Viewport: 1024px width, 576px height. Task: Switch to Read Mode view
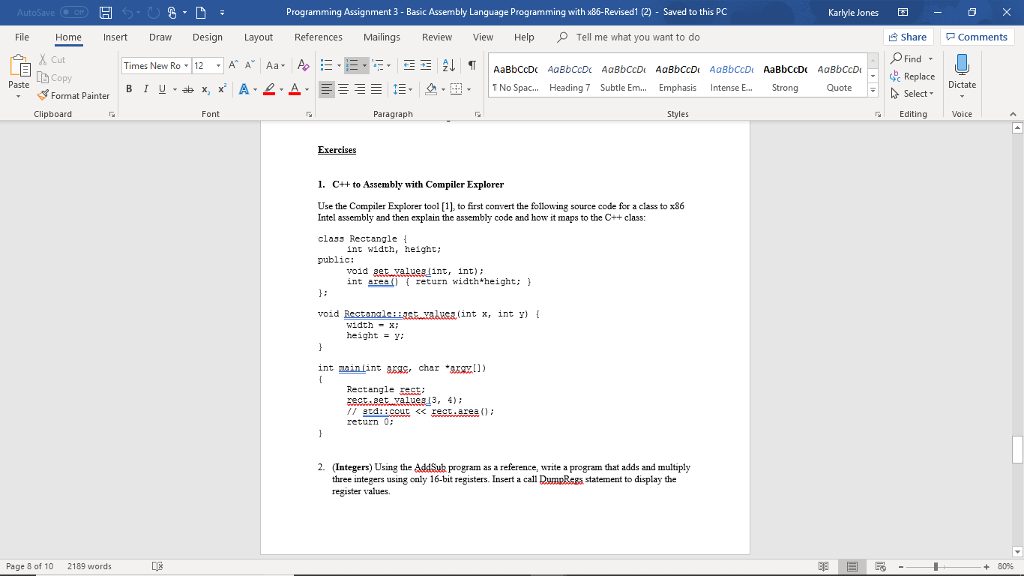[823, 566]
